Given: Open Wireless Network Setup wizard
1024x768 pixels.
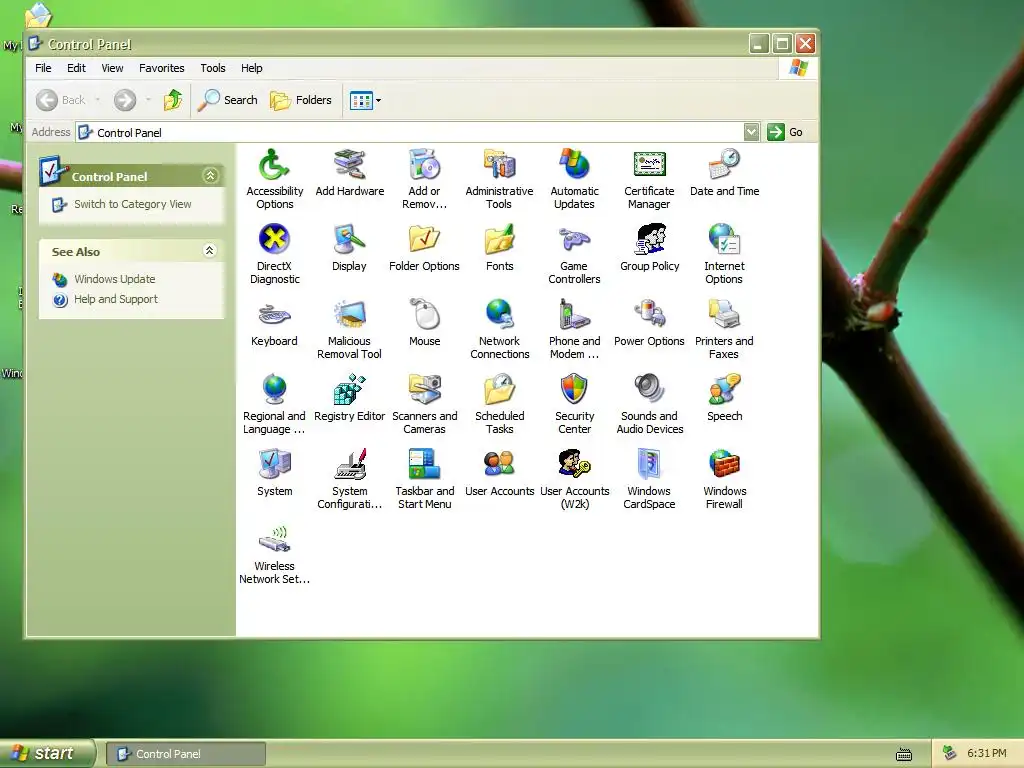Looking at the screenshot, I should (x=274, y=554).
